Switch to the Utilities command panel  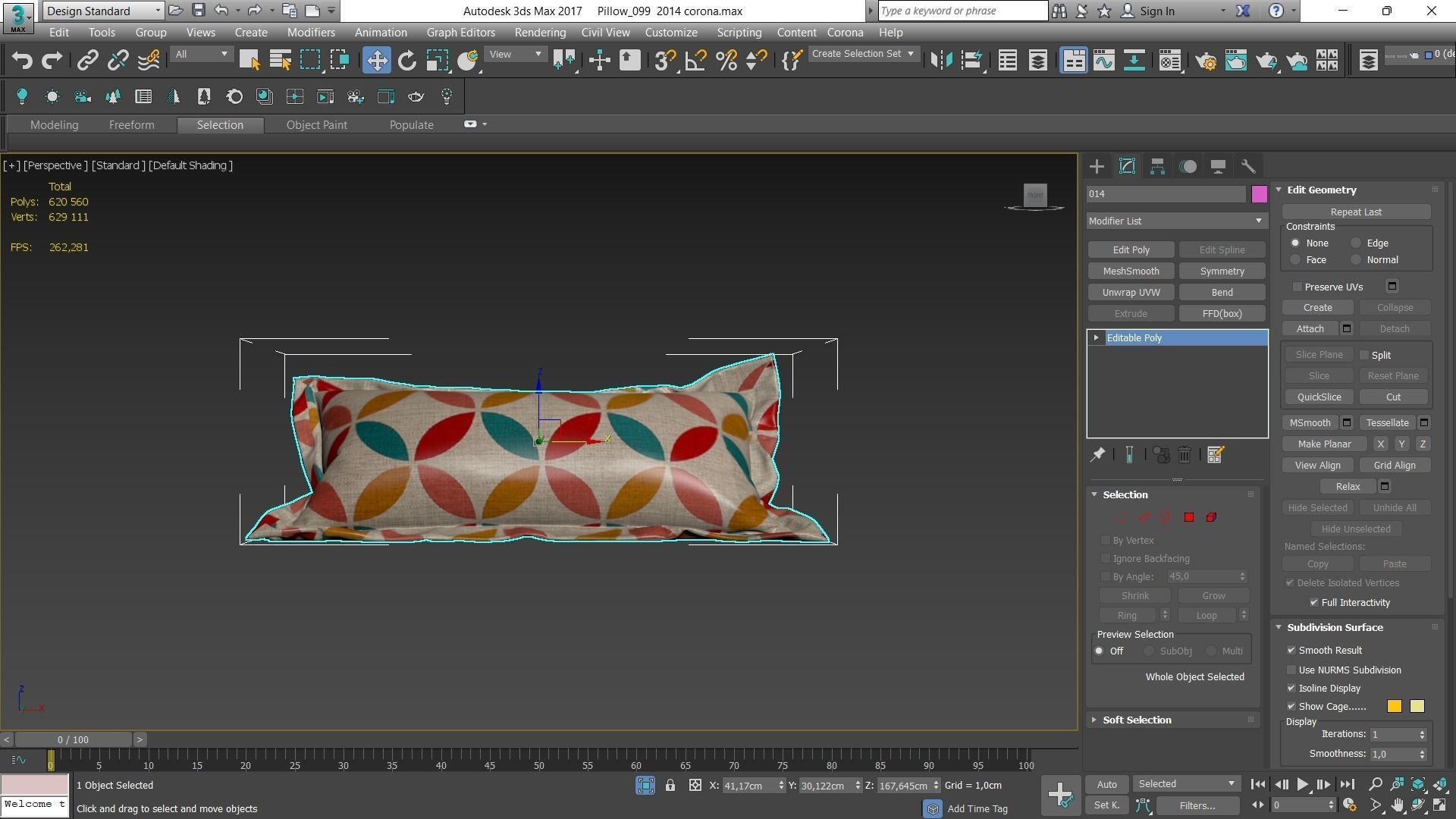1248,167
